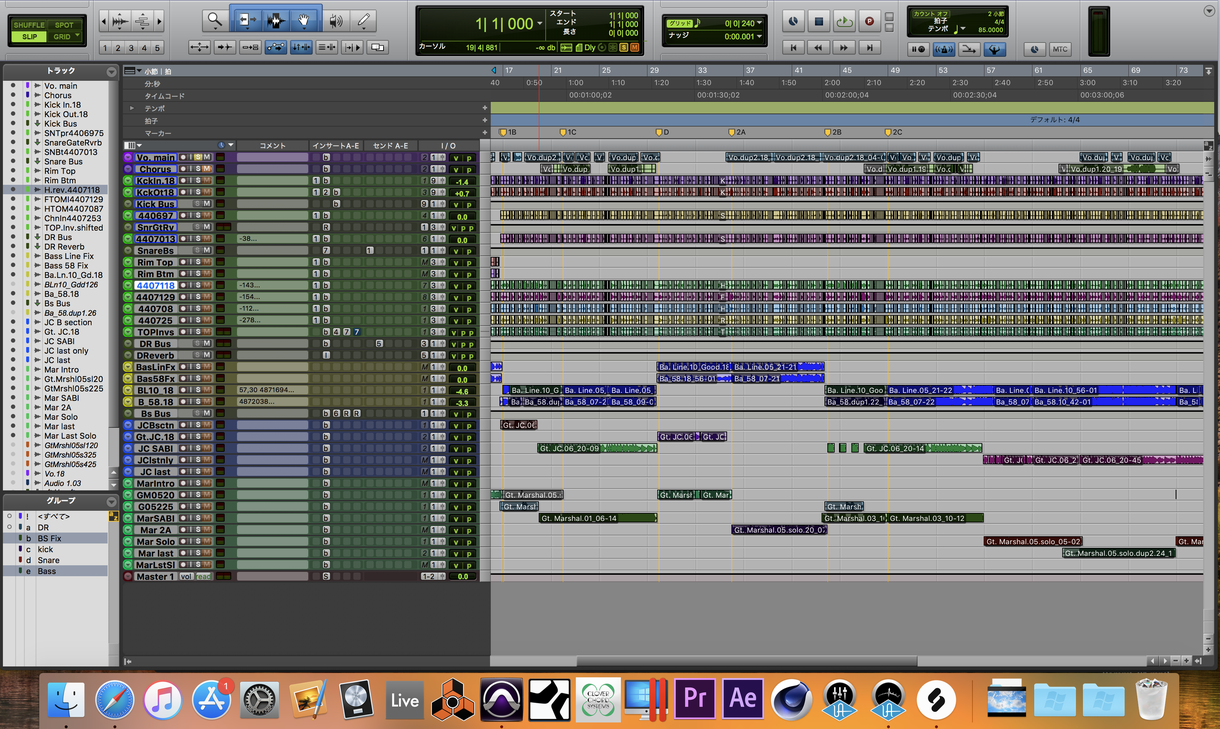Open the main counter format dropdown
Screen dimensions: 1220x729
click(x=538, y=23)
